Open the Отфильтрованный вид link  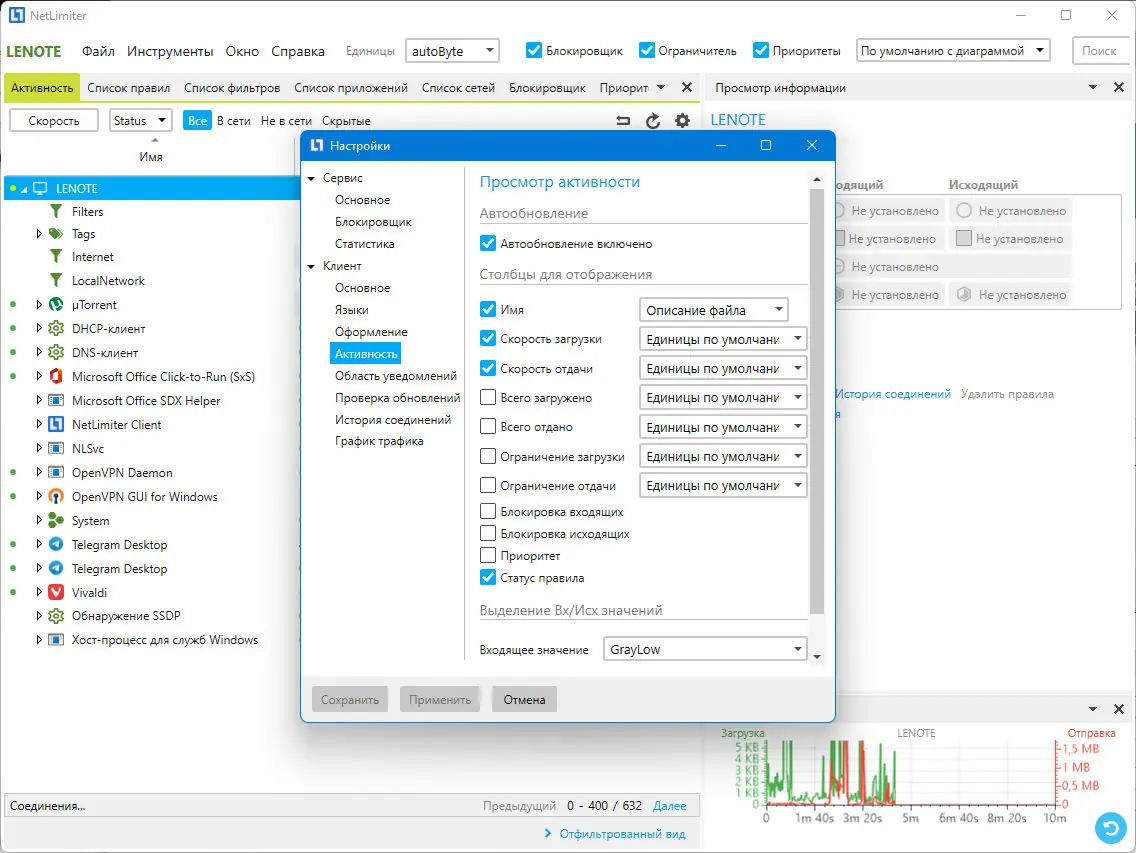pos(622,834)
